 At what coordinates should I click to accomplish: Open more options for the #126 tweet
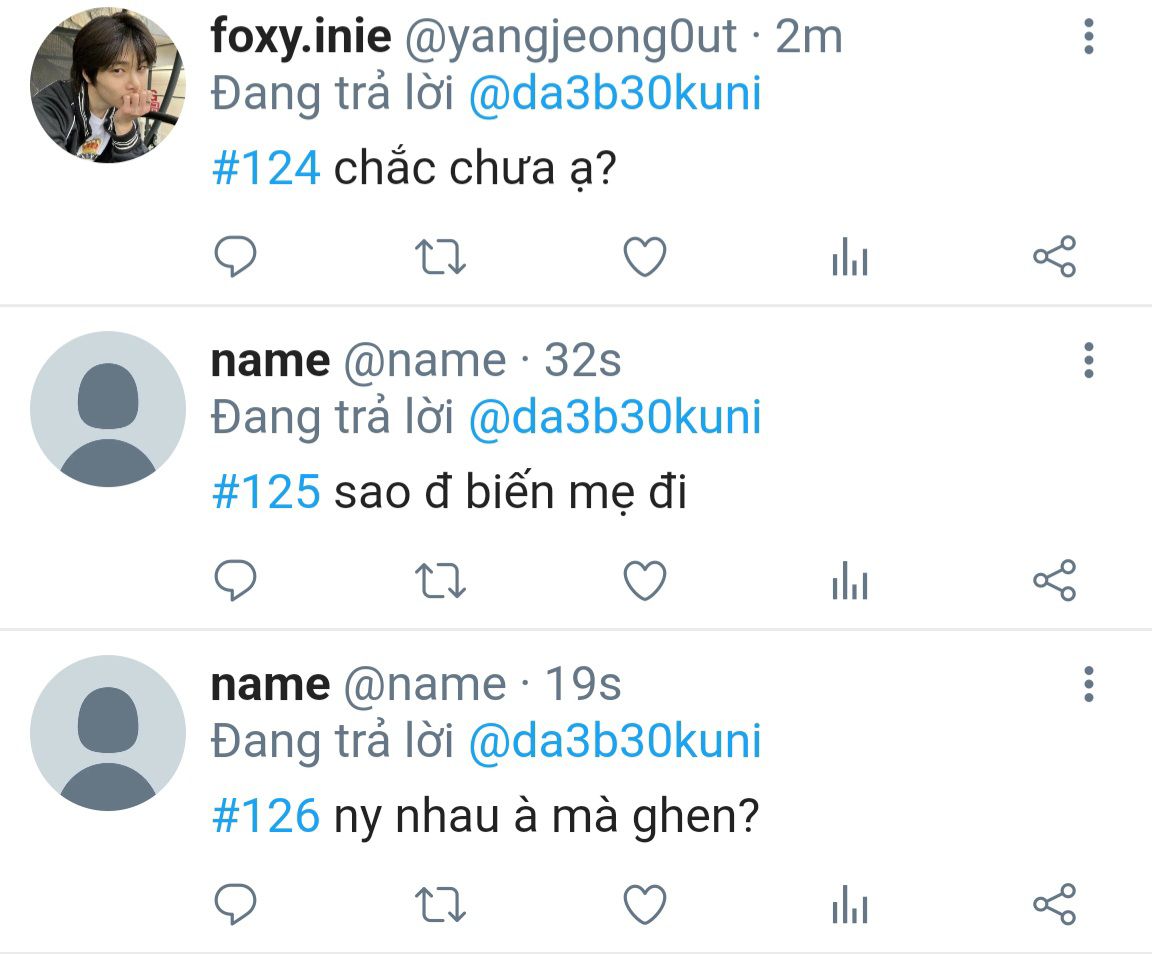pyautogui.click(x=1089, y=684)
